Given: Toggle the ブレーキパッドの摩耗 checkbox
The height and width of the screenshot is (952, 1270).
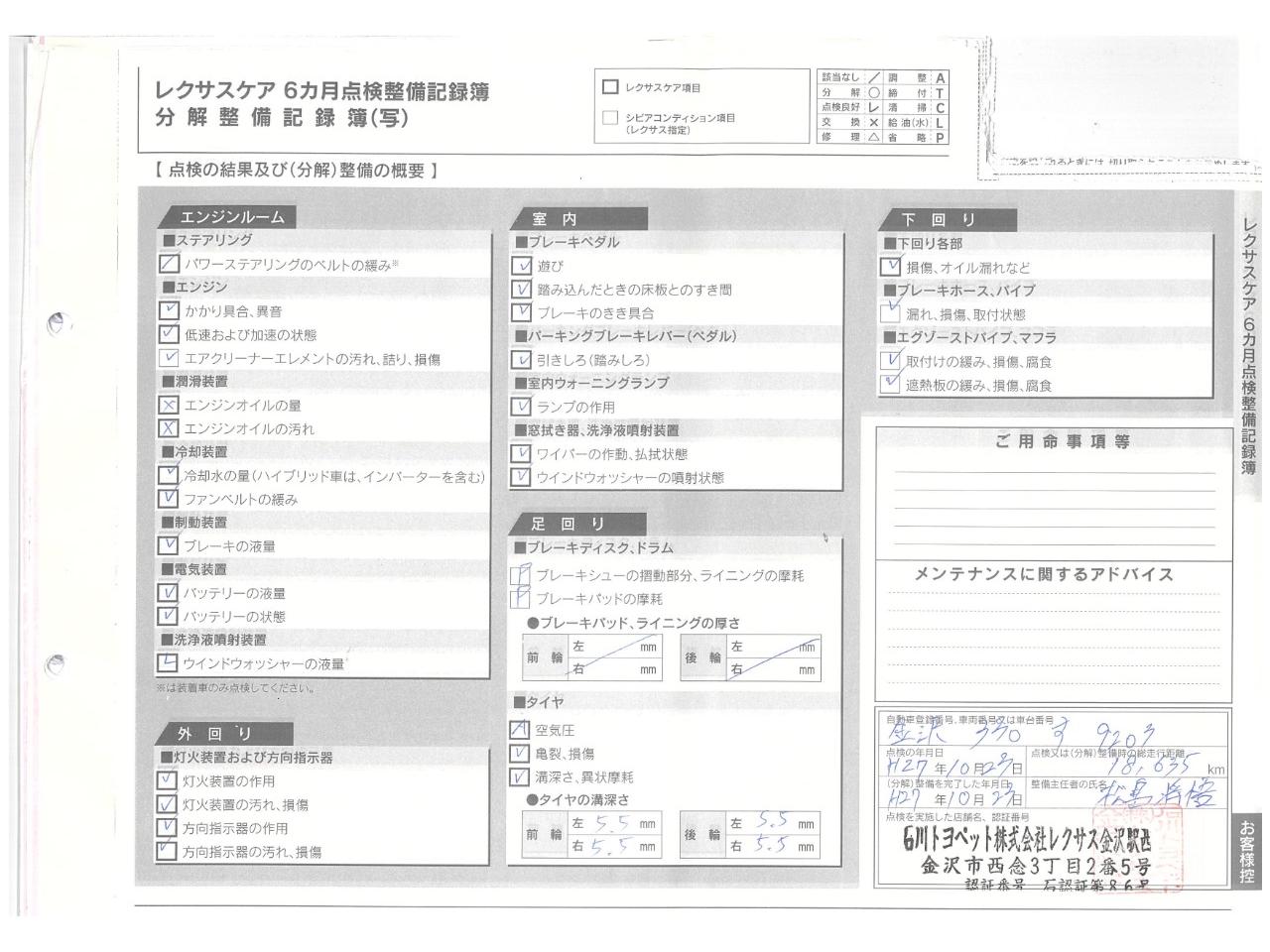Looking at the screenshot, I should point(520,599).
